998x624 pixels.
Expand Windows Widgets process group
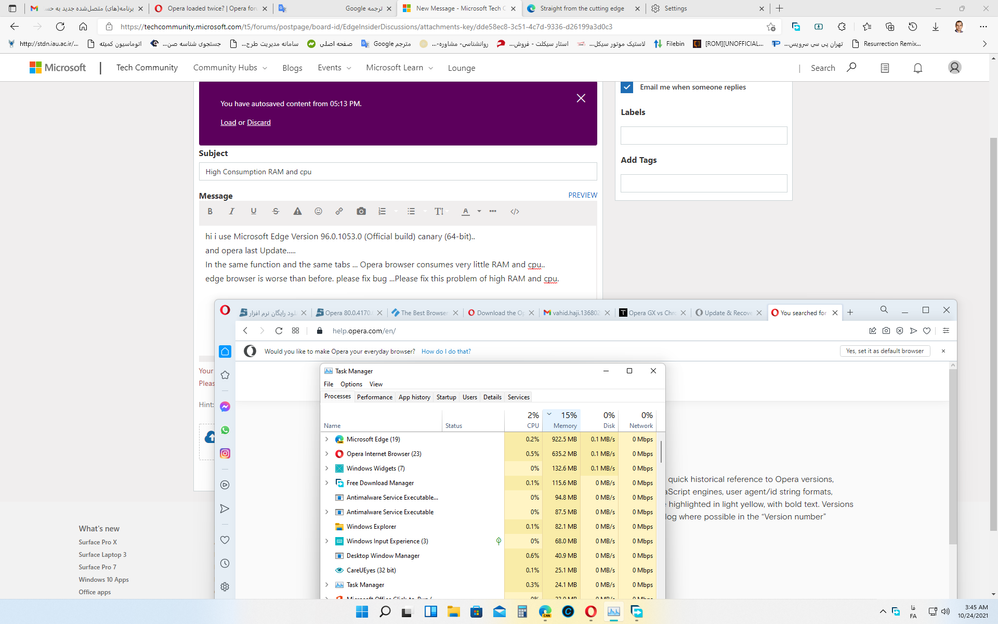click(327, 469)
